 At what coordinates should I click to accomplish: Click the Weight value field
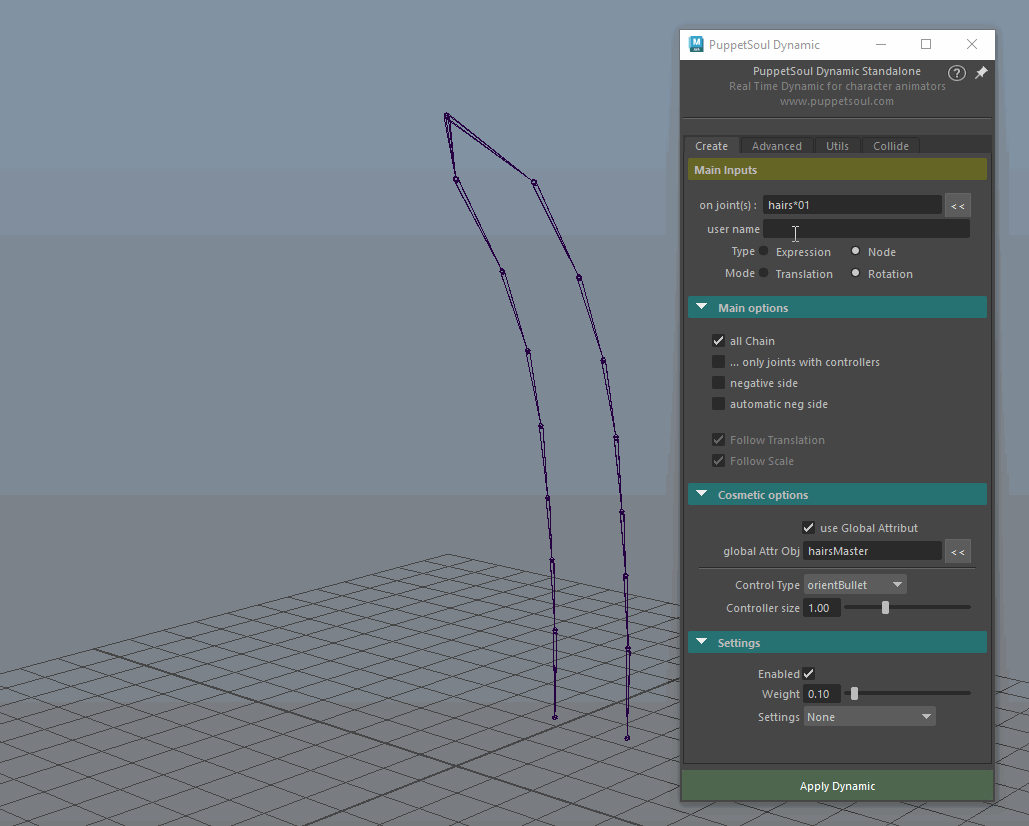[x=822, y=694]
